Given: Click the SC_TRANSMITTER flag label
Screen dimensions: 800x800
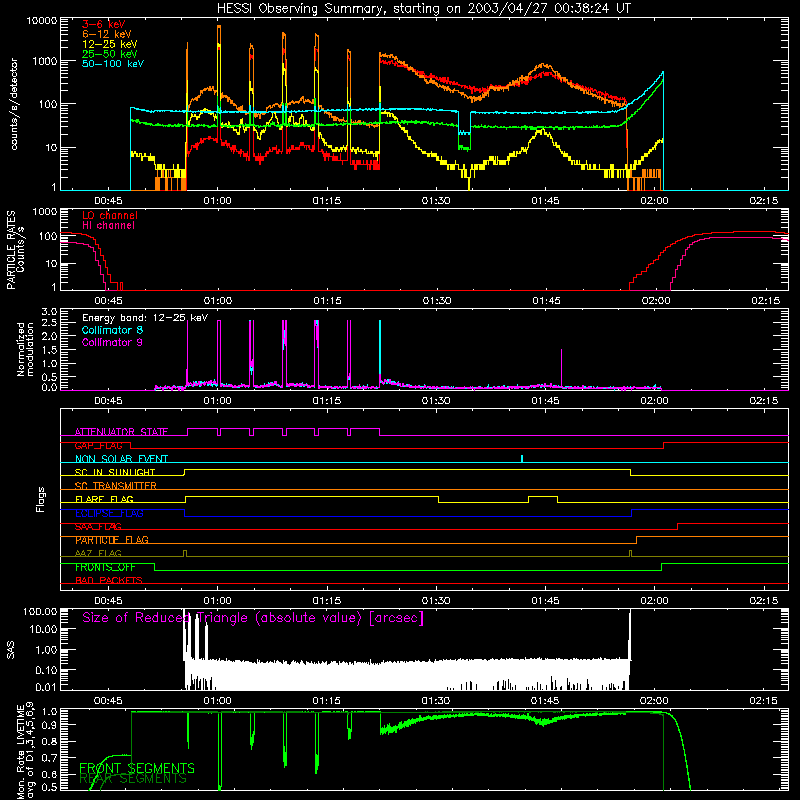Looking at the screenshot, I should pyautogui.click(x=116, y=486).
